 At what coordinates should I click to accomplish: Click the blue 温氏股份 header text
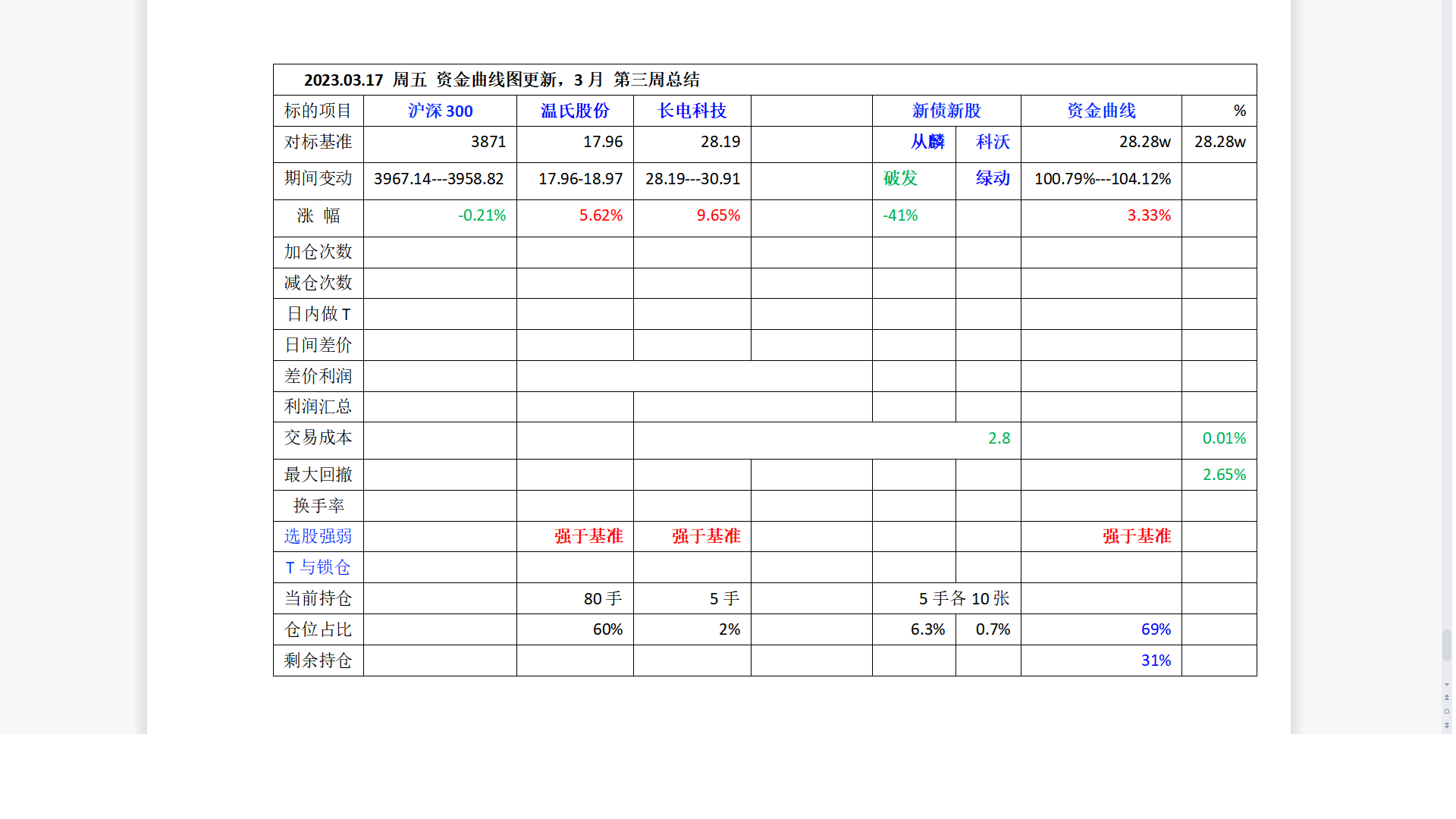[575, 111]
